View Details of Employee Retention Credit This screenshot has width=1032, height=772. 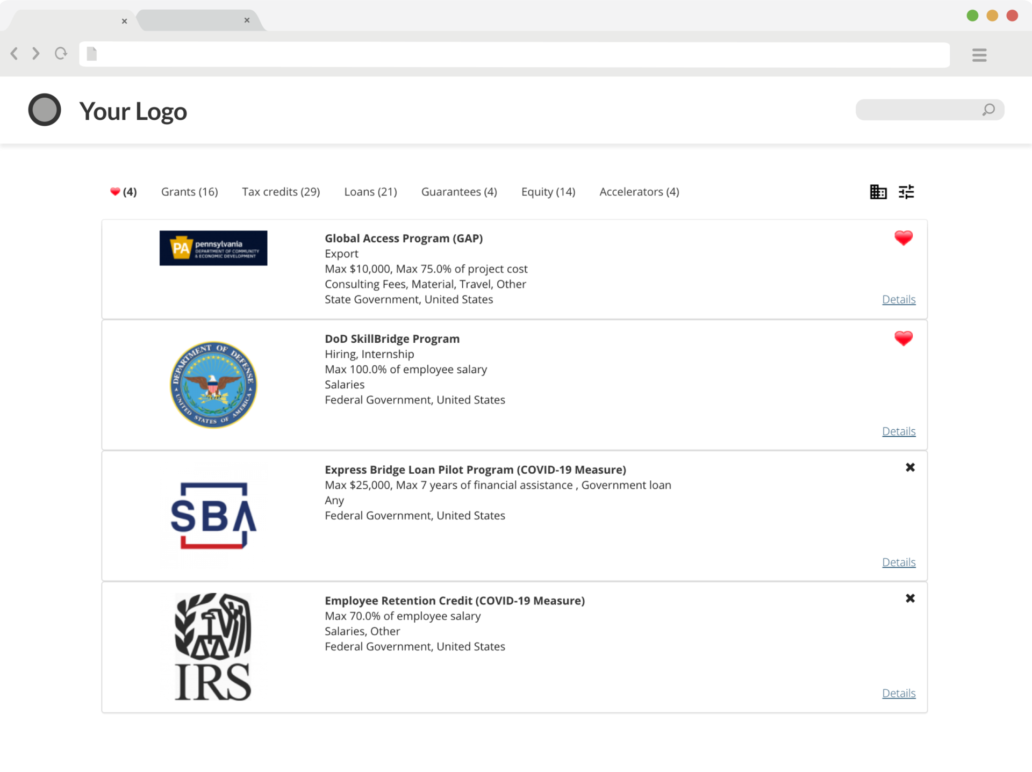click(898, 692)
